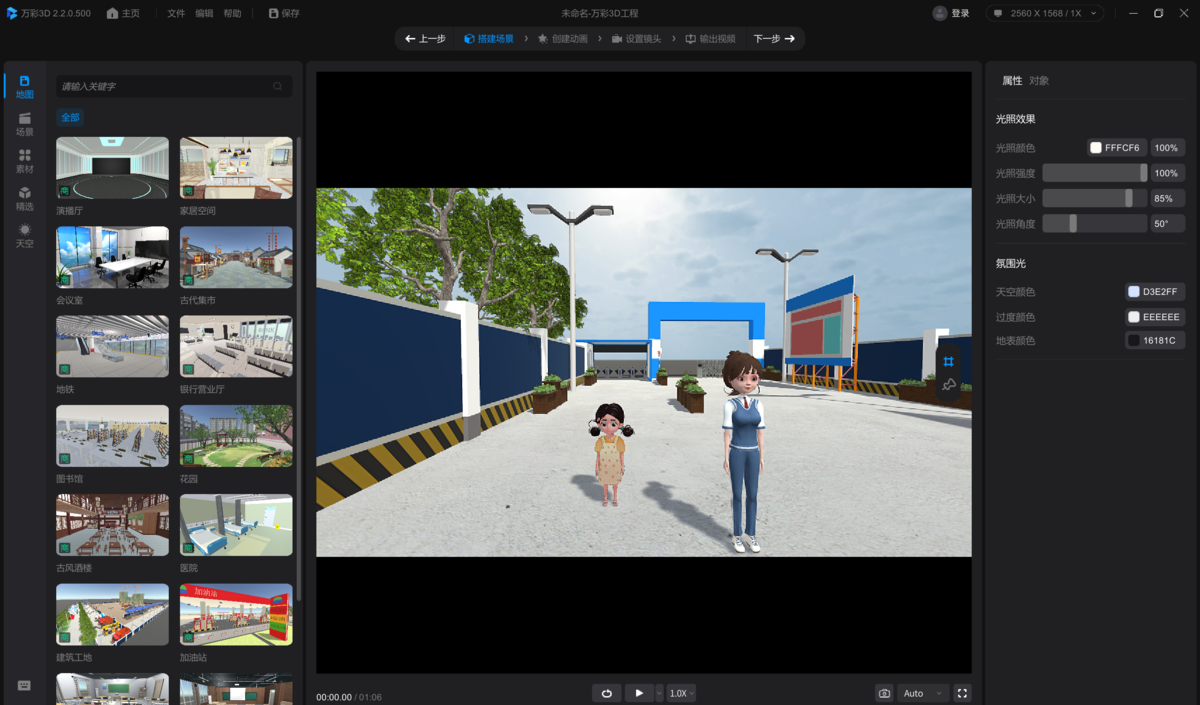This screenshot has height=705, width=1200.
Task: Open the 素材 (Materials) sidebar panel
Action: (x=24, y=161)
